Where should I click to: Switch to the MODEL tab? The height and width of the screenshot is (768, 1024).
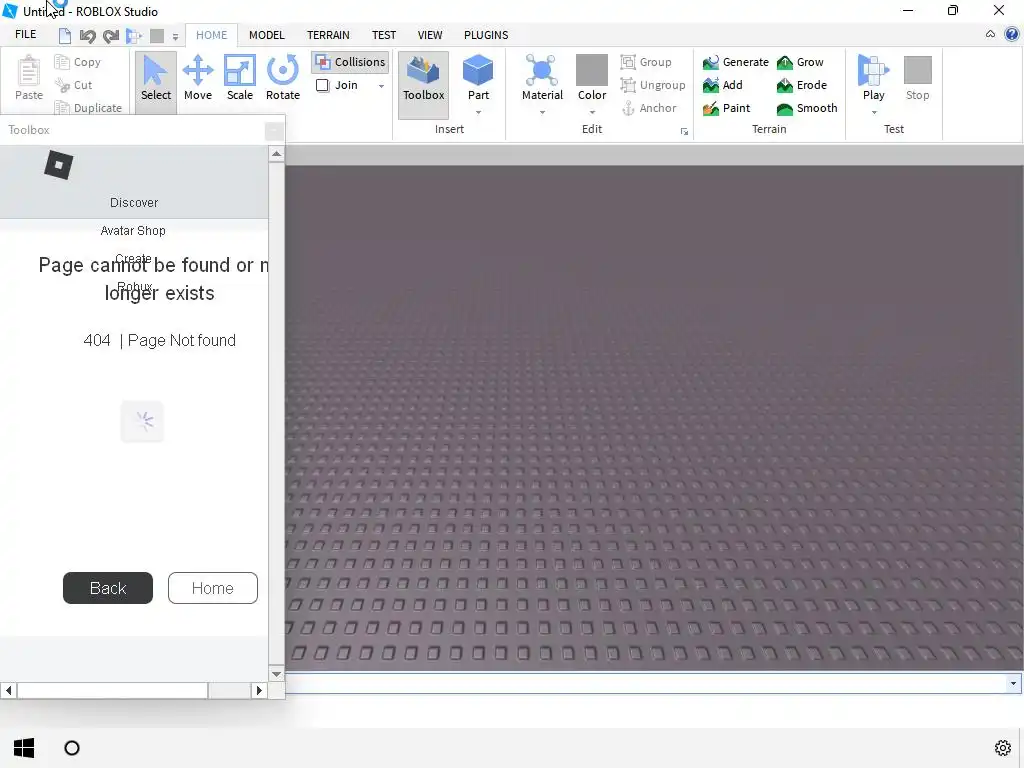click(x=266, y=35)
